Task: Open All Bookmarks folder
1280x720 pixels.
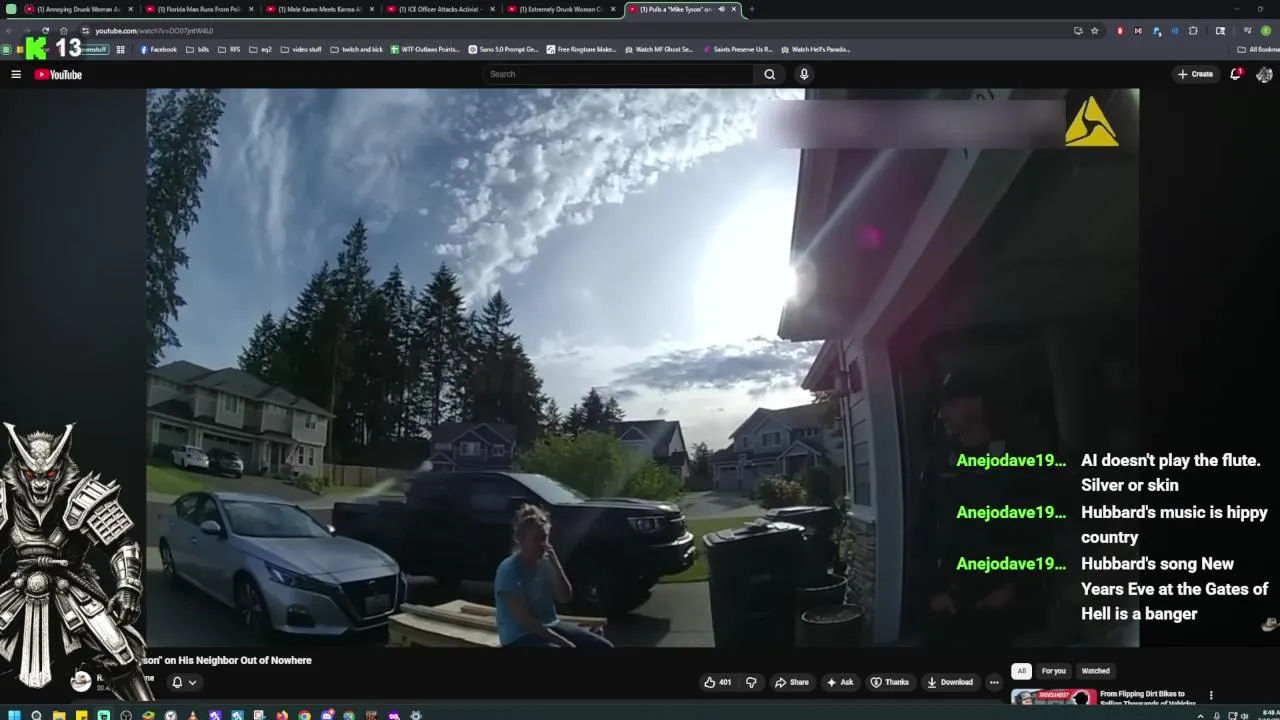Action: point(1258,49)
